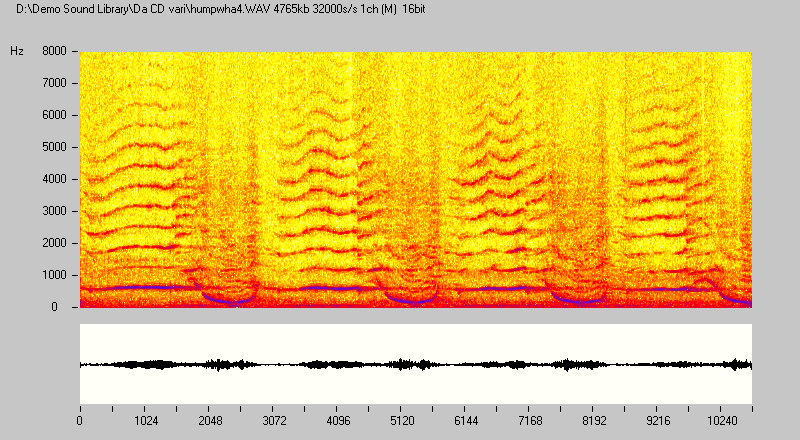The width and height of the screenshot is (800, 440).
Task: Select the 9216 time axis label
Action: (x=658, y=421)
